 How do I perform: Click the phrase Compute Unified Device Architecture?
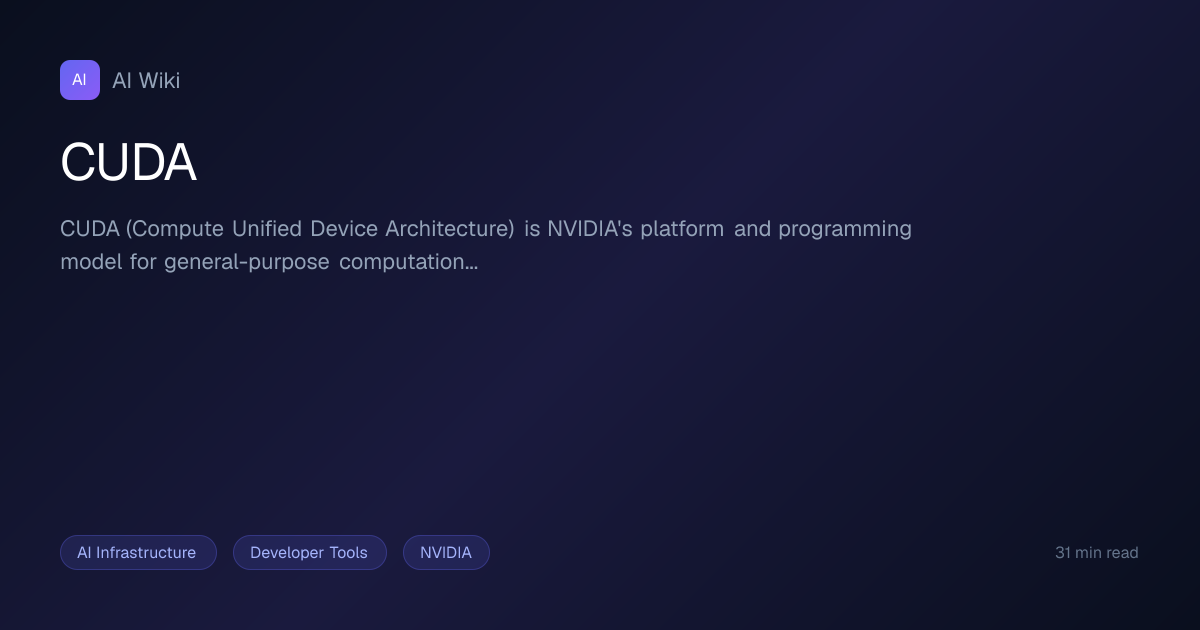point(320,229)
